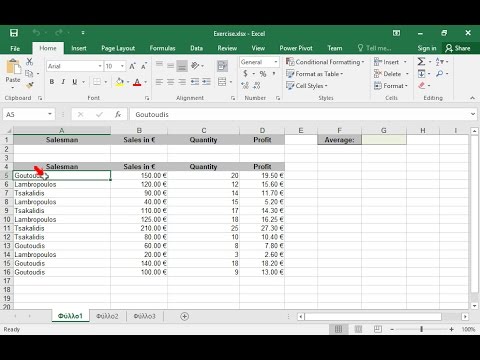Image resolution: width=480 pixels, height=360 pixels.
Task: Toggle Italic formatting
Action: 63,82
